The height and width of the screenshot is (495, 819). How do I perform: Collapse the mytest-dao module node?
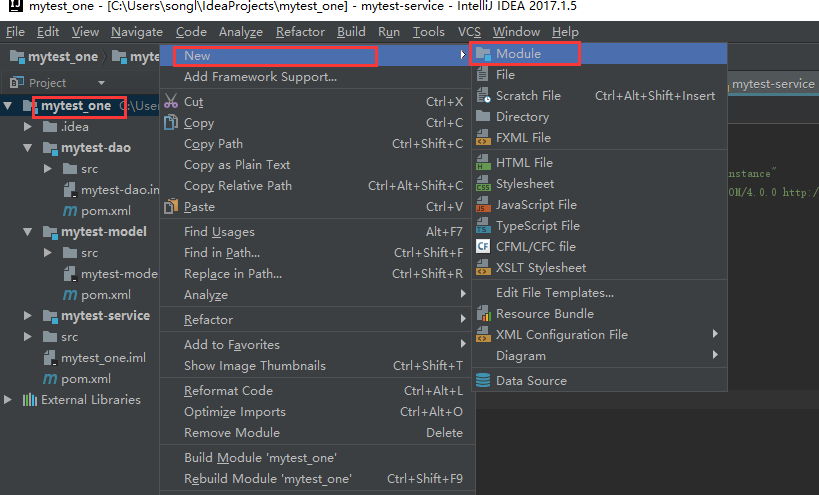[x=28, y=148]
